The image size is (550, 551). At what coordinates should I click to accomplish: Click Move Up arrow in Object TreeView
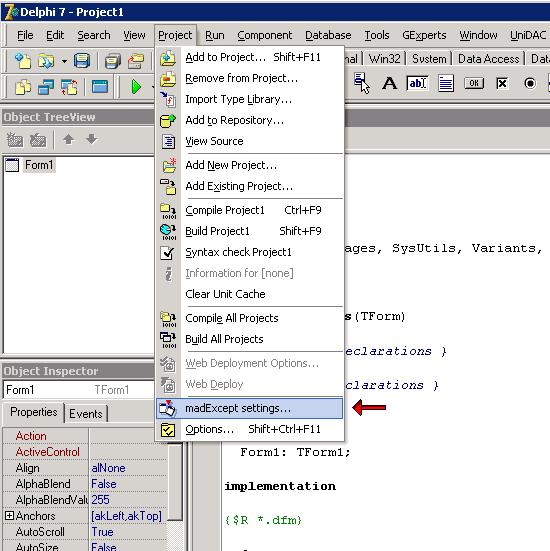[x=69, y=140]
